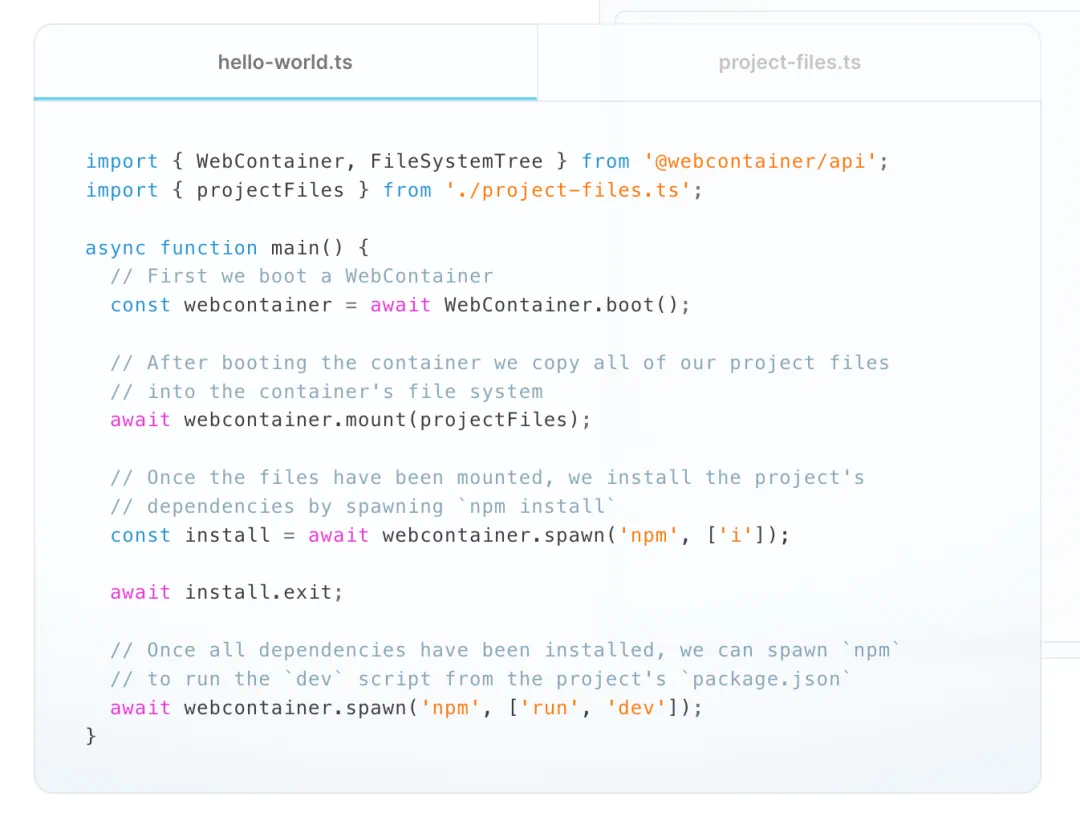The image size is (1080, 817).
Task: Click the 'dev' string in final spawn call
Action: pos(636,708)
